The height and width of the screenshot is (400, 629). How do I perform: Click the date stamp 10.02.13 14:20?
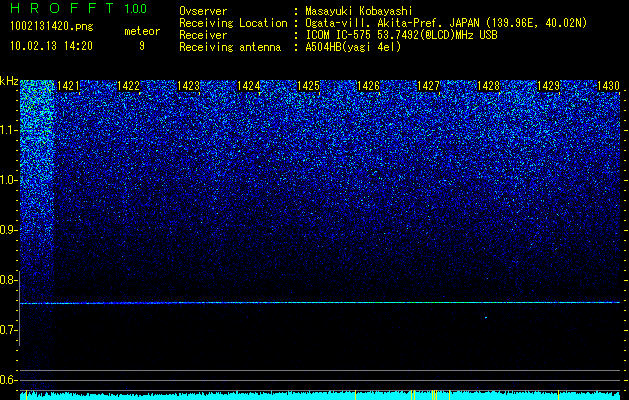point(51,46)
